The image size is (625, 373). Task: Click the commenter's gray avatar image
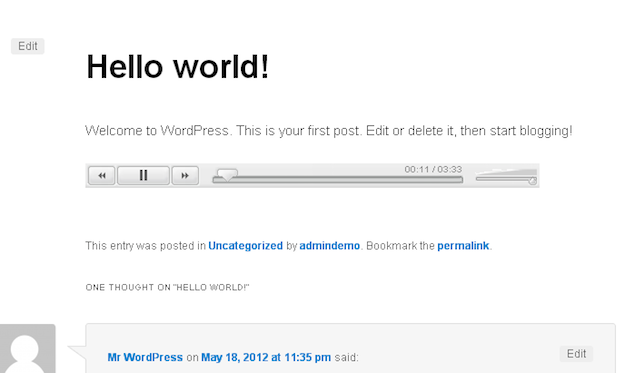[28, 348]
